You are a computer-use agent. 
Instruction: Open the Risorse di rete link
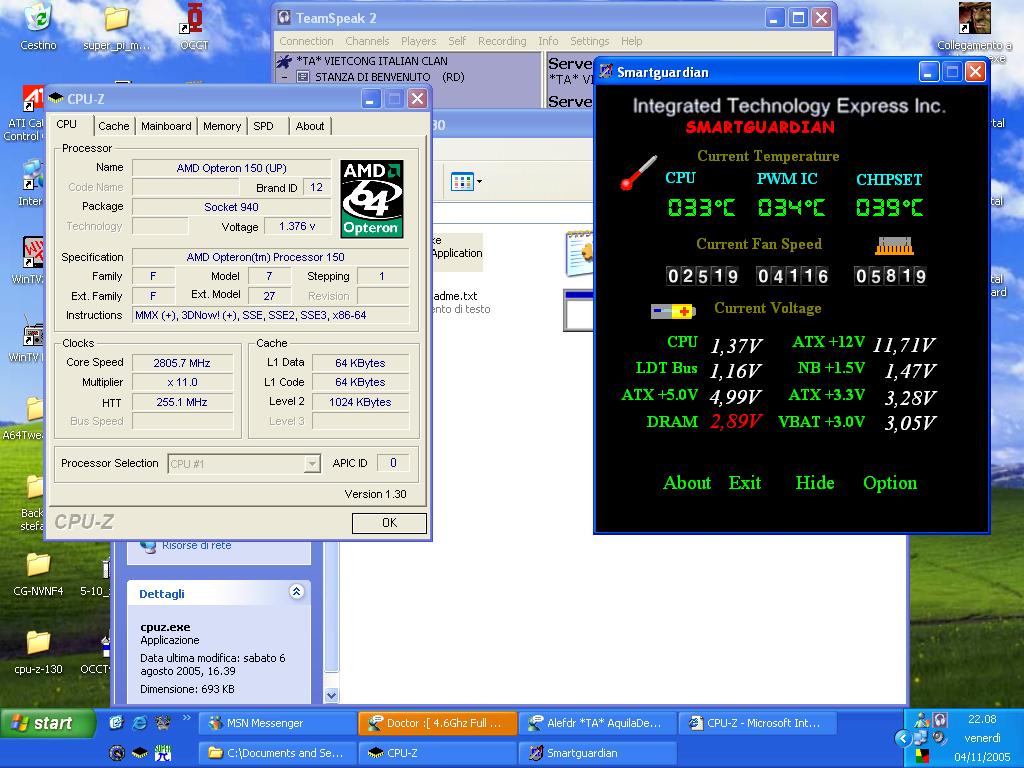click(x=197, y=545)
